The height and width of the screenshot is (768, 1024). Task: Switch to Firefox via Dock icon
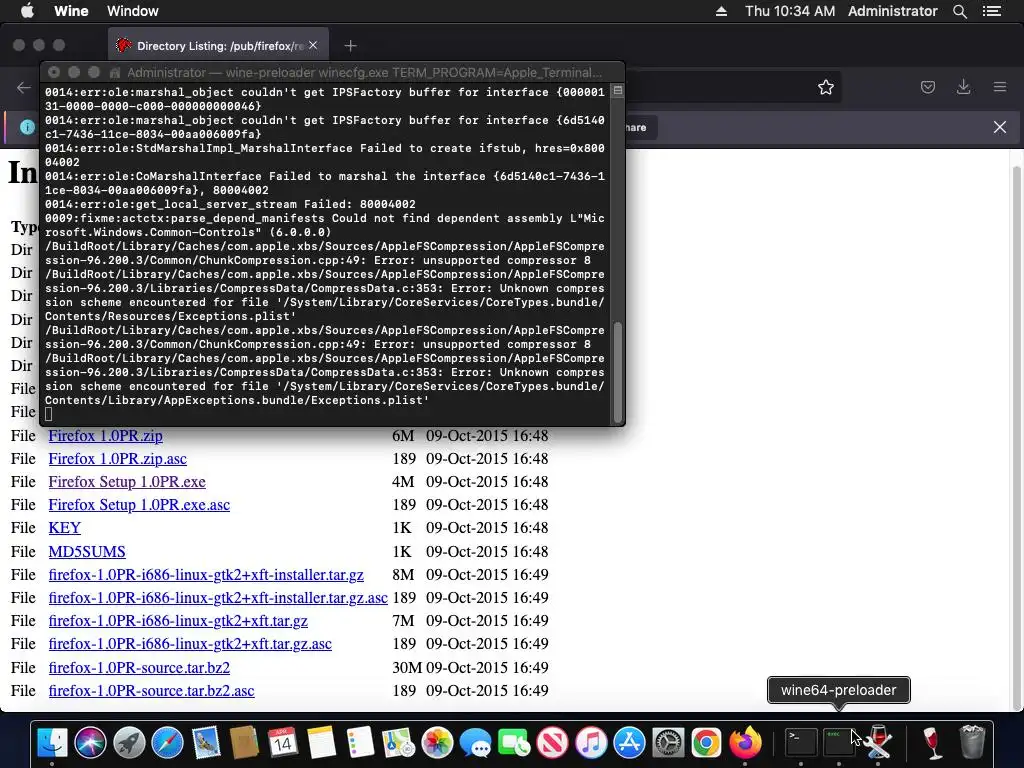coord(744,743)
